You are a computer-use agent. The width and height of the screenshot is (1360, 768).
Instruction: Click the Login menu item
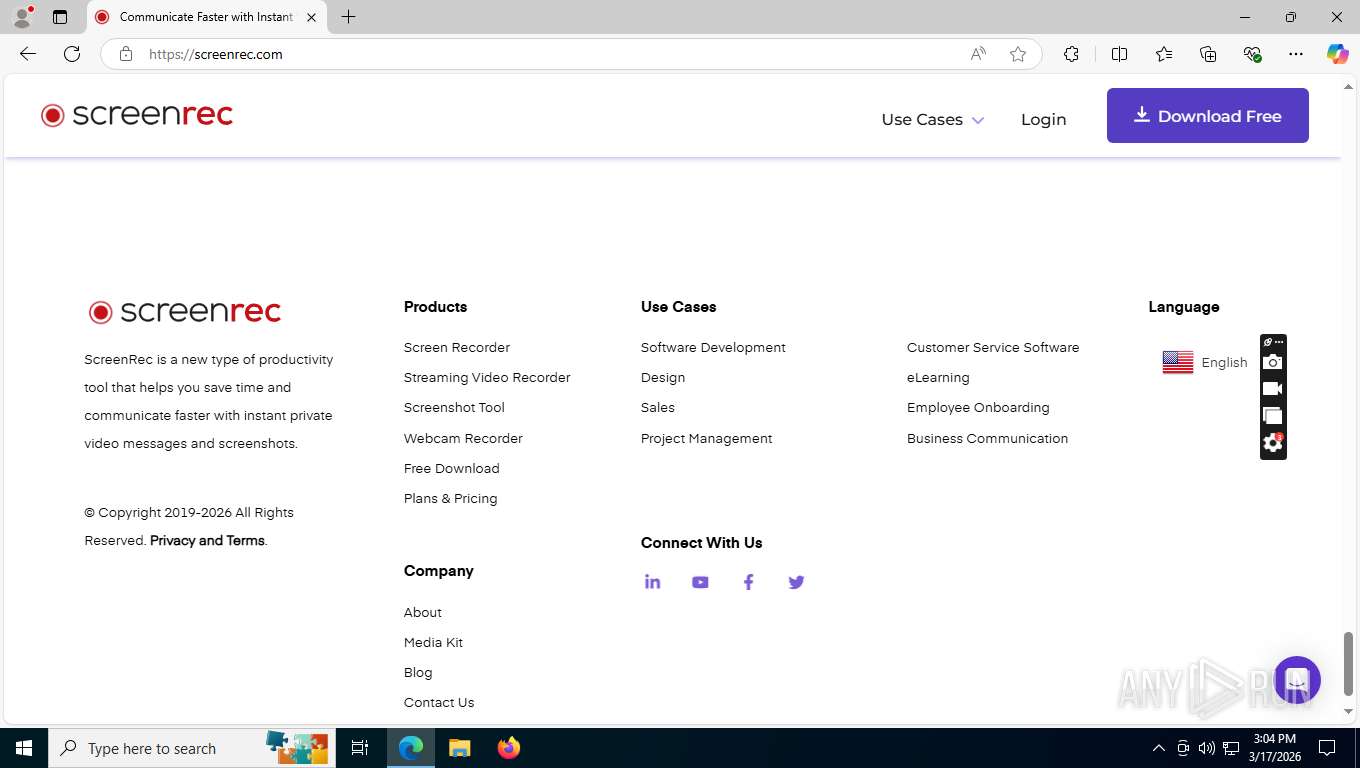tap(1043, 119)
